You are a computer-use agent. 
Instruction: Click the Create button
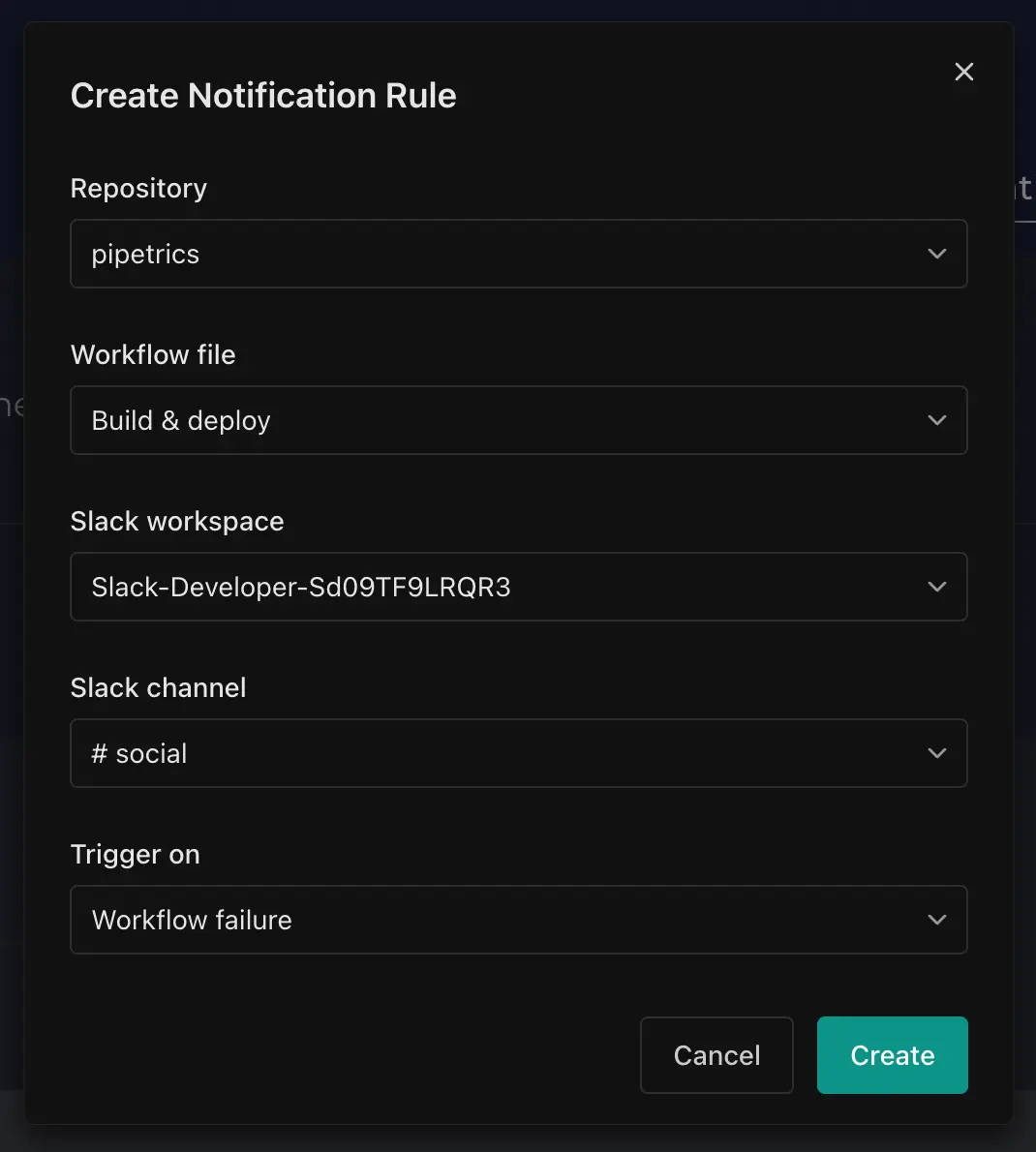pos(892,1055)
